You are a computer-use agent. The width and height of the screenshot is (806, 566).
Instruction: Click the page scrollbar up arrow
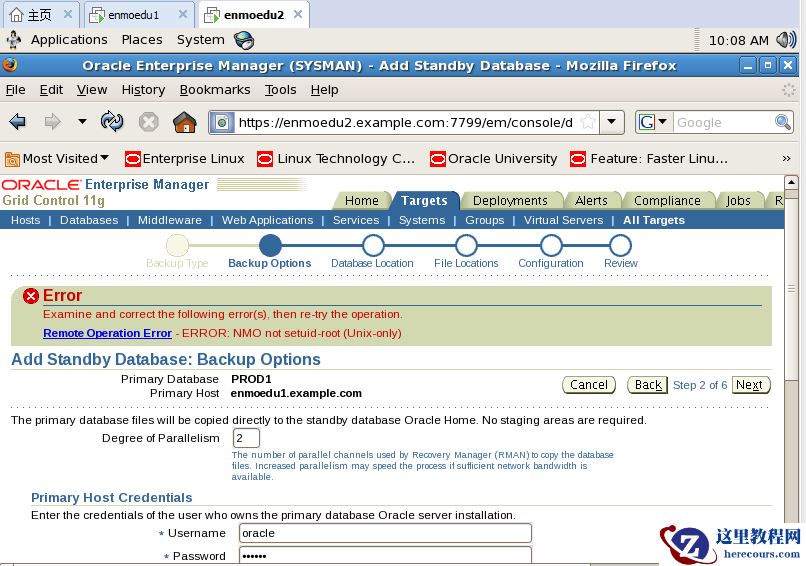coord(791,182)
